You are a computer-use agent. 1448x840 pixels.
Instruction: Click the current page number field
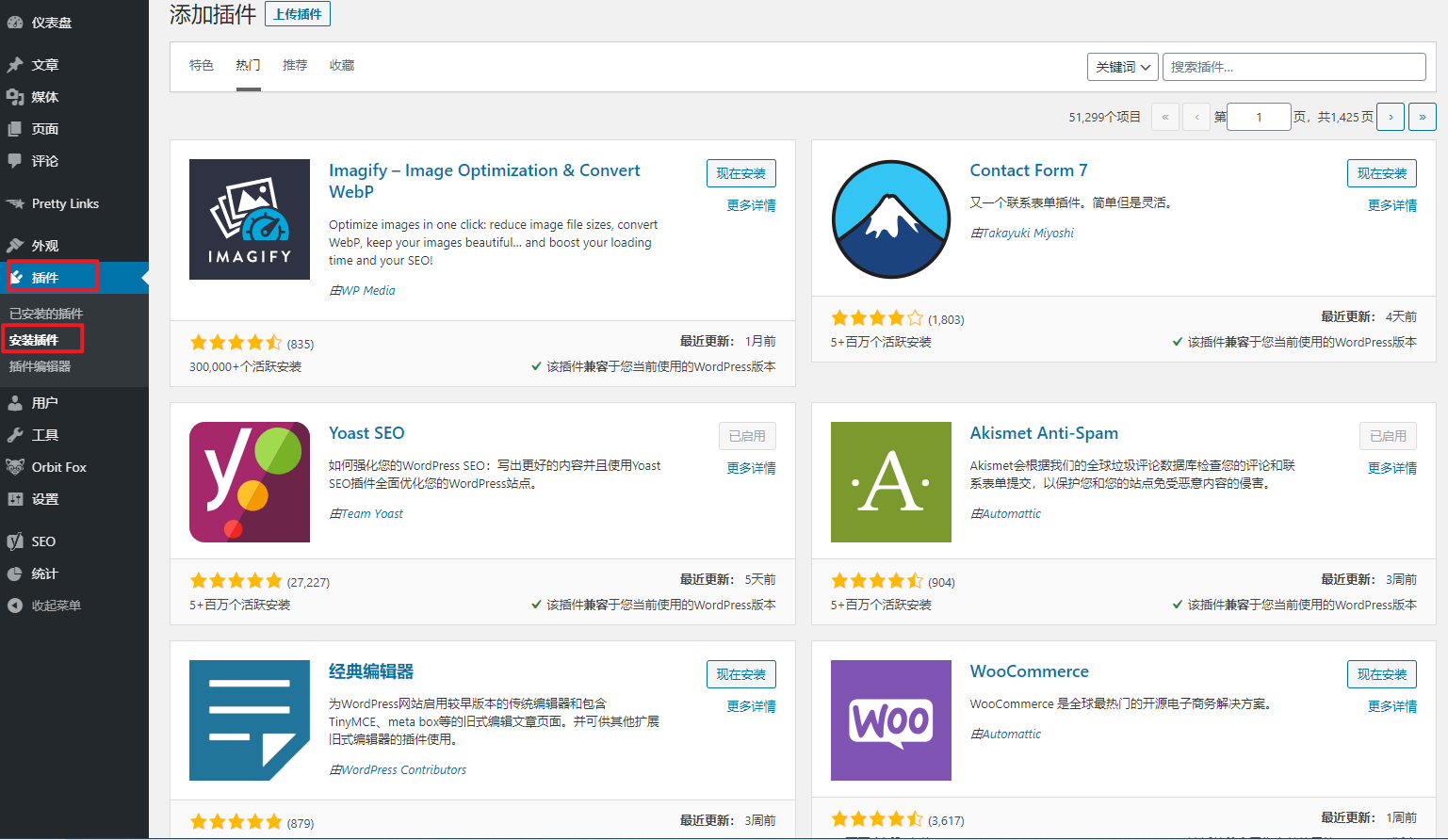[x=1260, y=117]
